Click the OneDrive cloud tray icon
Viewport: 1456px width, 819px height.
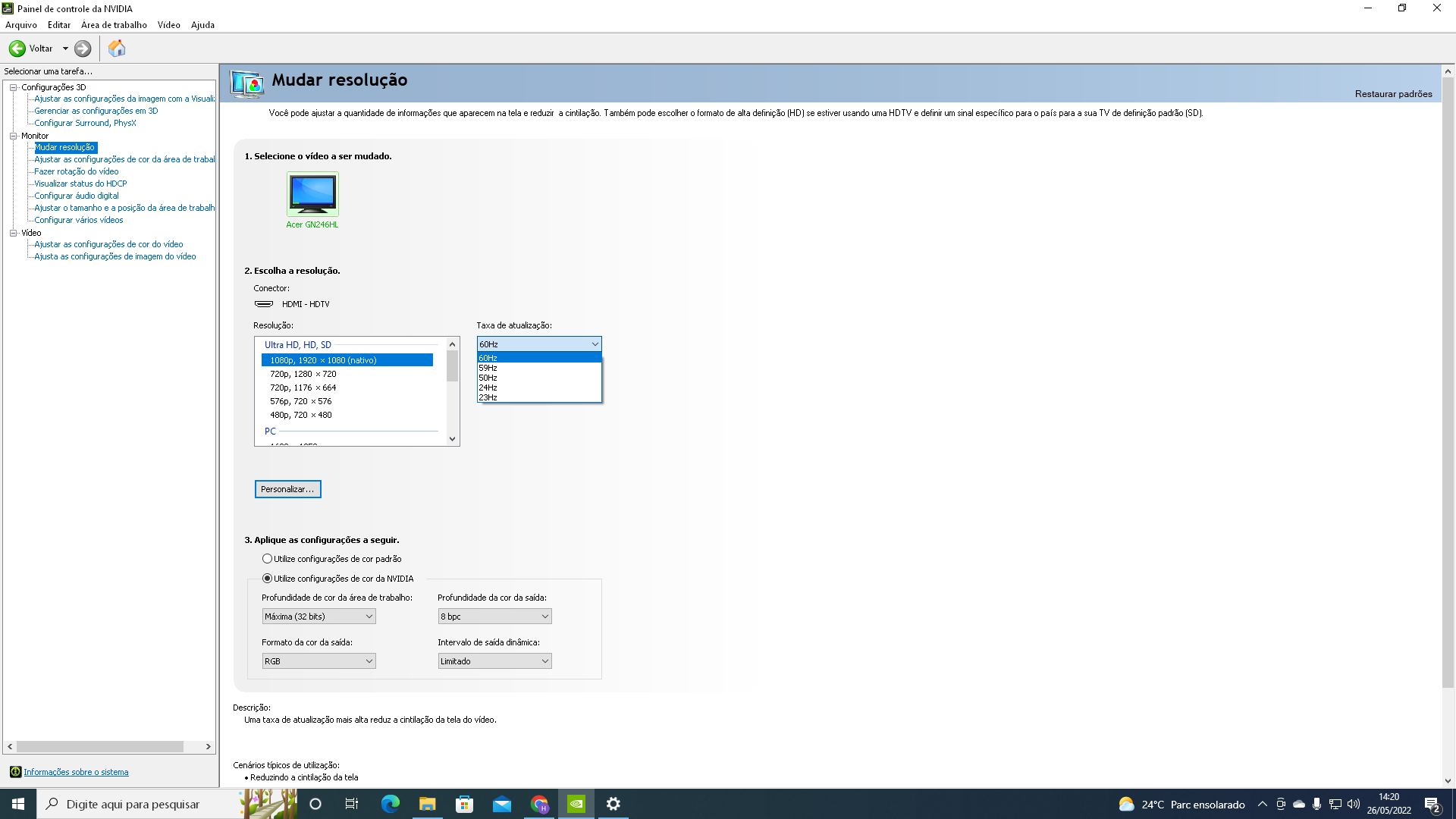click(1299, 804)
